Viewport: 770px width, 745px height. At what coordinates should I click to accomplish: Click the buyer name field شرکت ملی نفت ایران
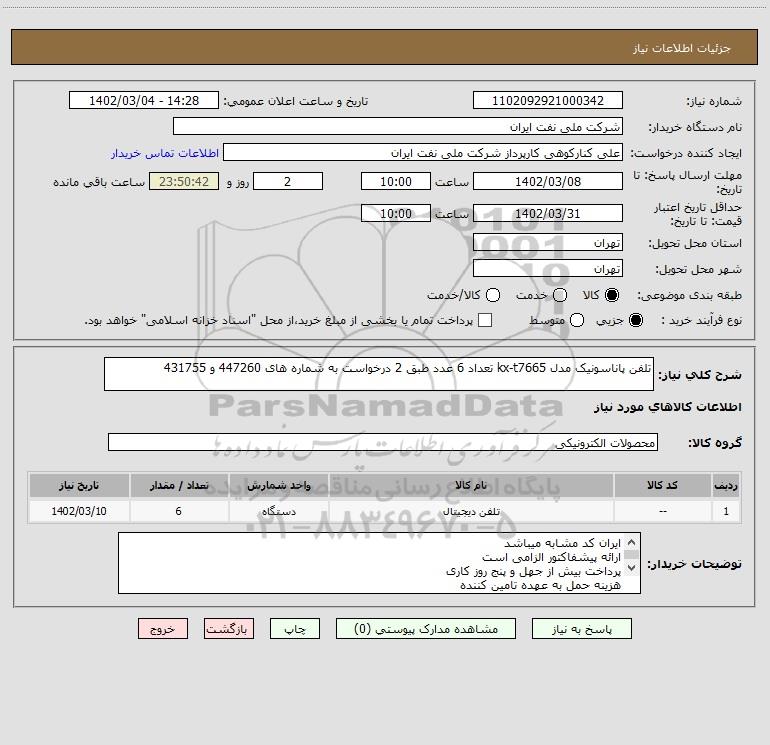(398, 126)
